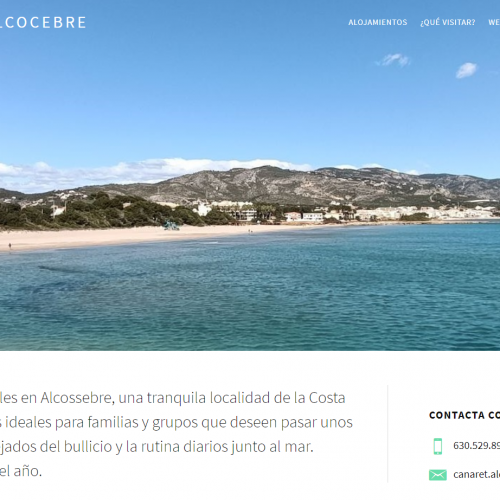Click the mountain ridge in the hero image
This screenshot has height=500, width=500.
tap(283, 183)
